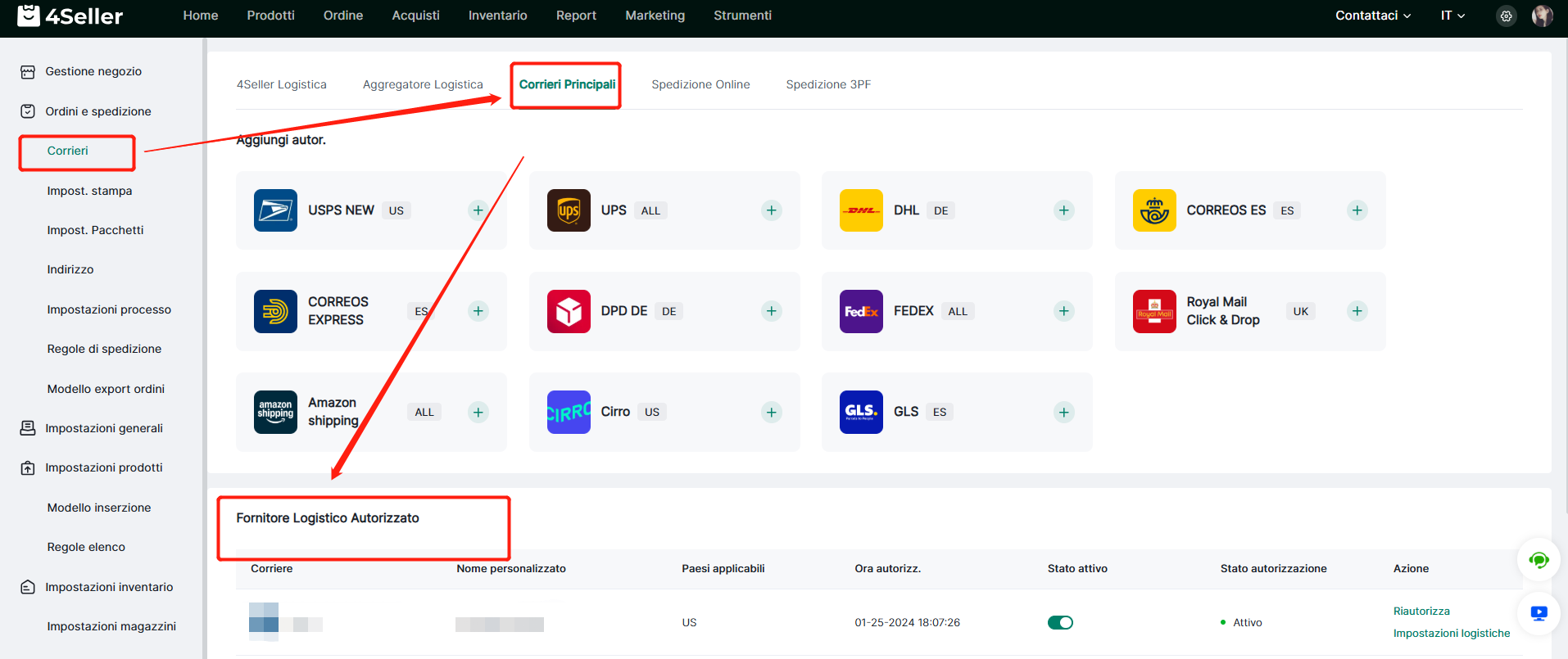Click the Amazon shipping logo
1568x659 pixels.
click(x=275, y=412)
